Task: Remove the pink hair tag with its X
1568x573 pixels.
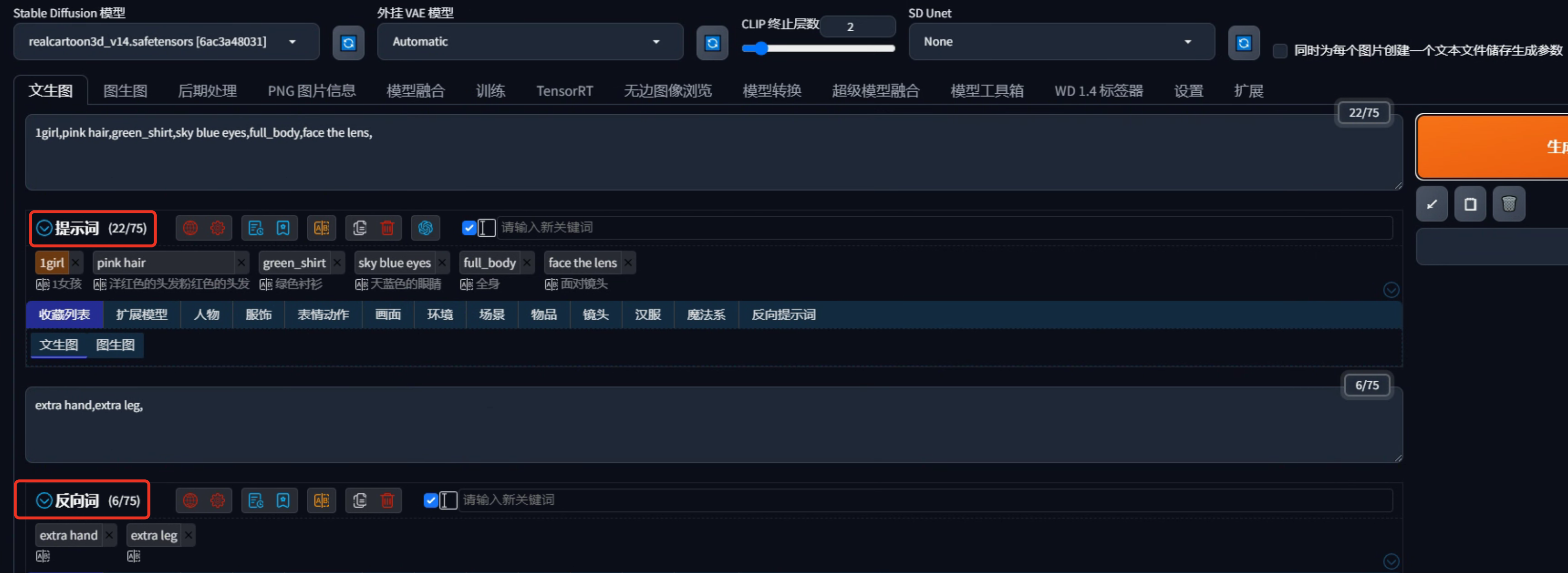Action: [241, 262]
